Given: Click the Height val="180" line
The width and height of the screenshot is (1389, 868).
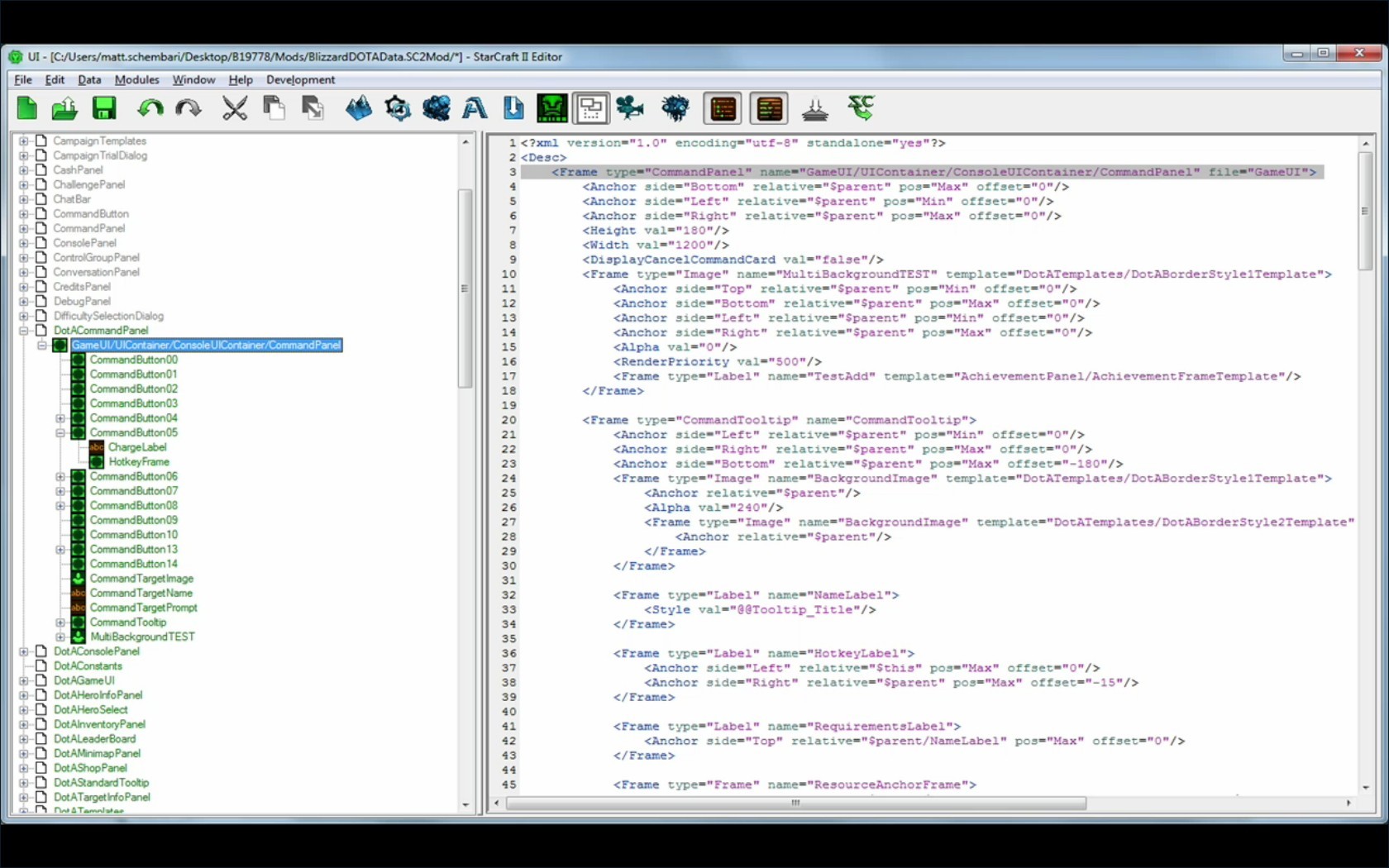Looking at the screenshot, I should click(x=655, y=230).
